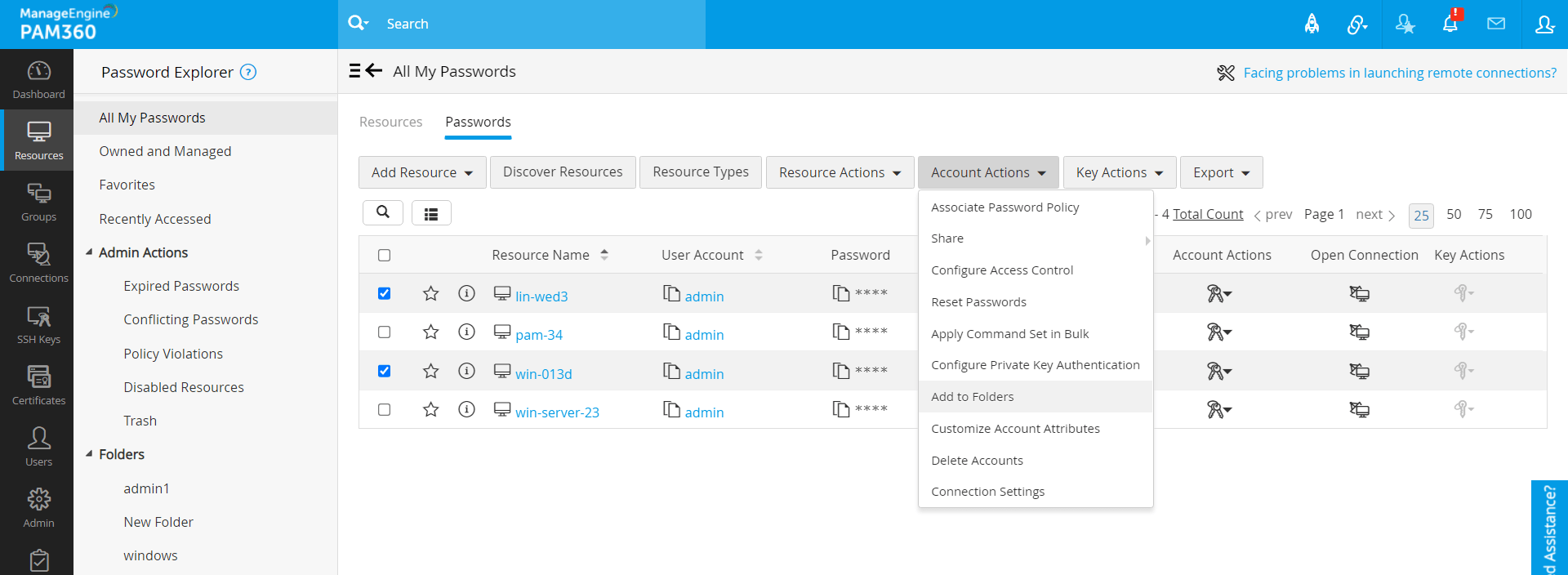Click the Discover Resources button
Viewport: 1568px width, 575px height.
(x=563, y=172)
